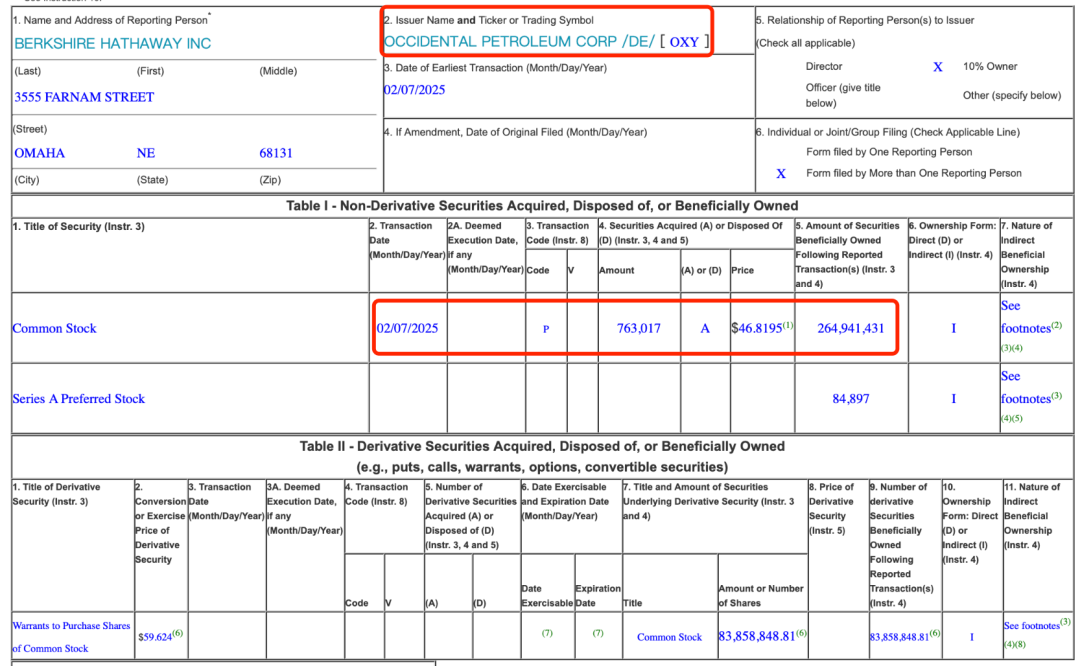Image resolution: width=1080 pixels, height=666 pixels.
Task: Toggle the 10% Owner X checkbox
Action: pyautogui.click(x=937, y=67)
